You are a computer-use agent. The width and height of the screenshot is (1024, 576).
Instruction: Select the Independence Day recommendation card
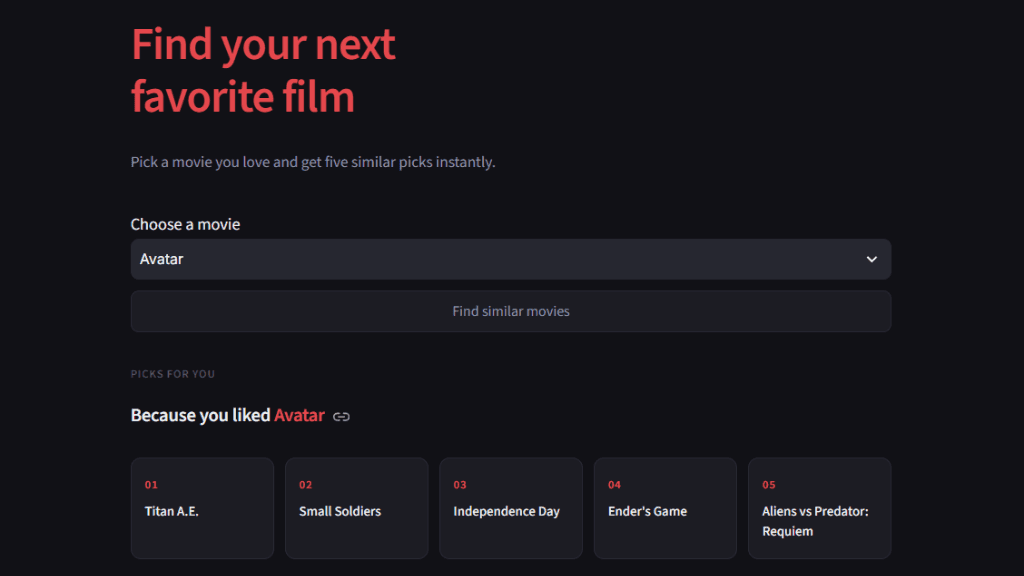[511, 508]
